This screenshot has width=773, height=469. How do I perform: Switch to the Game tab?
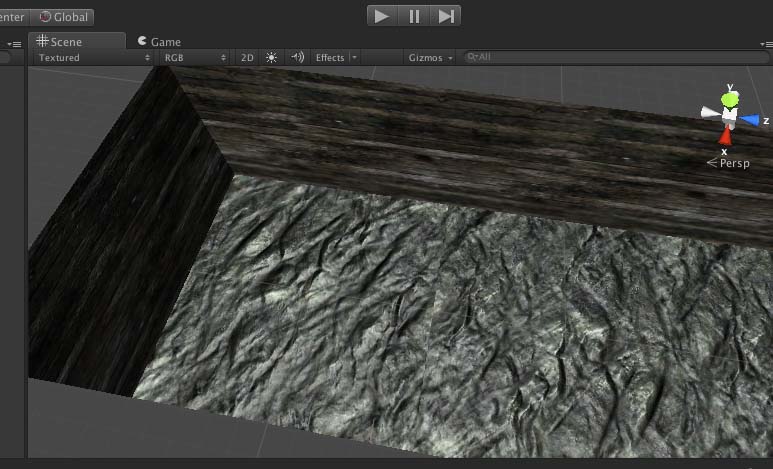pos(159,42)
